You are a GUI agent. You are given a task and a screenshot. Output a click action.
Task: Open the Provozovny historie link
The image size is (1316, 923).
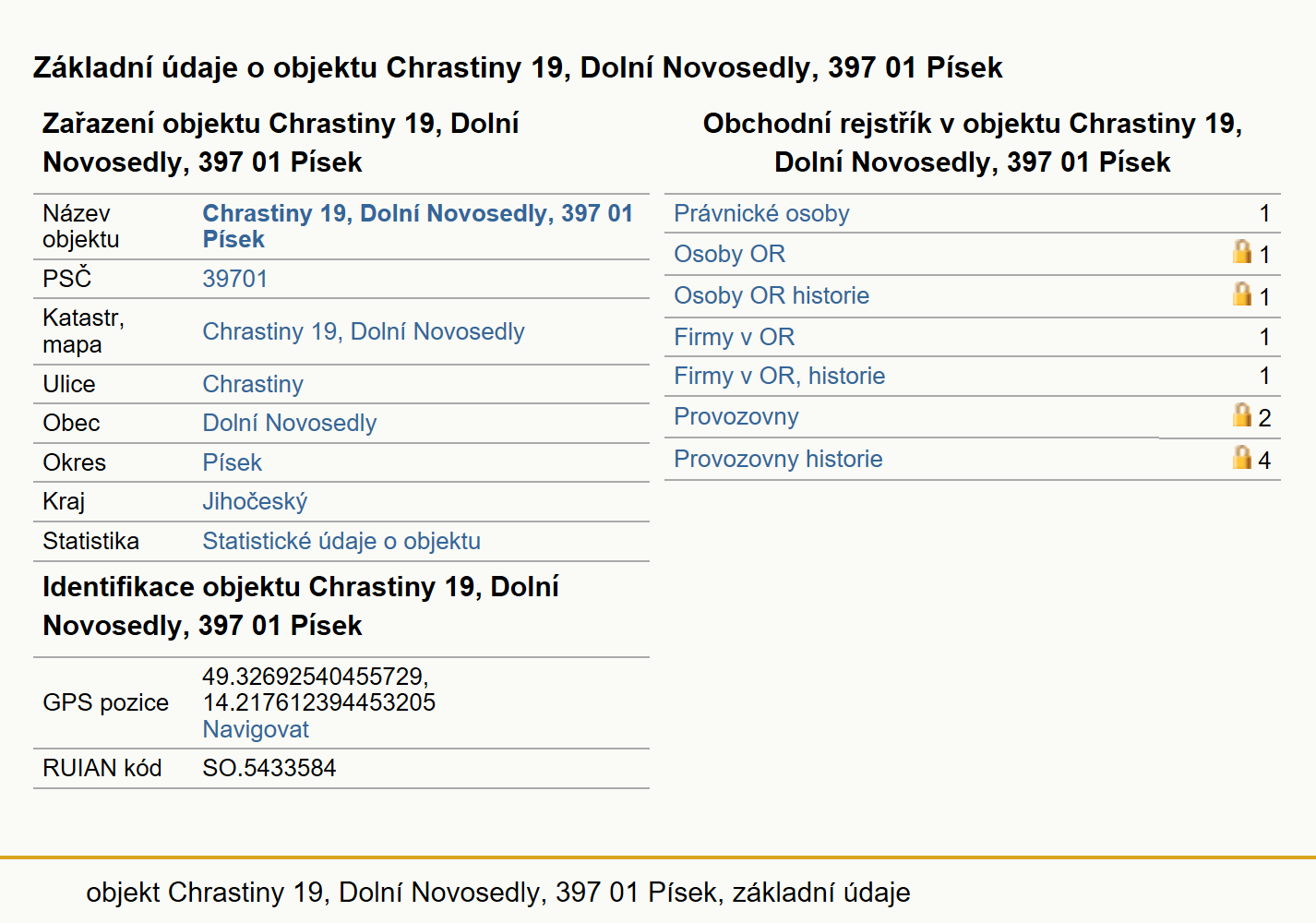pos(778,459)
